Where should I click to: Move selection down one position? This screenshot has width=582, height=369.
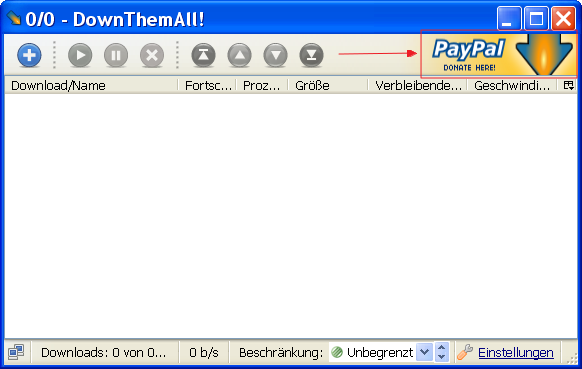point(275,55)
